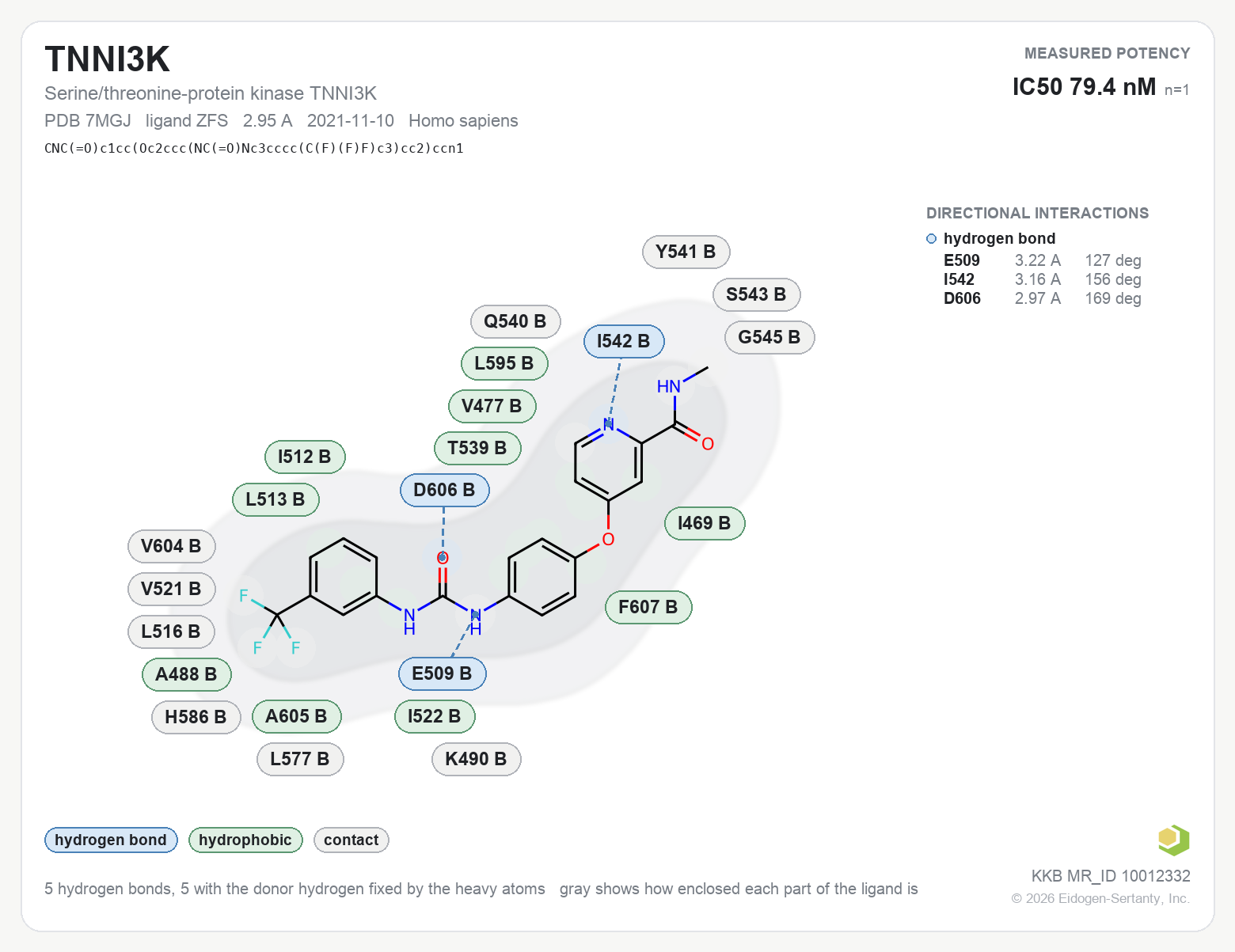Viewport: 1235px width, 952px height.
Task: Select the contact legend pill
Action: tap(351, 840)
